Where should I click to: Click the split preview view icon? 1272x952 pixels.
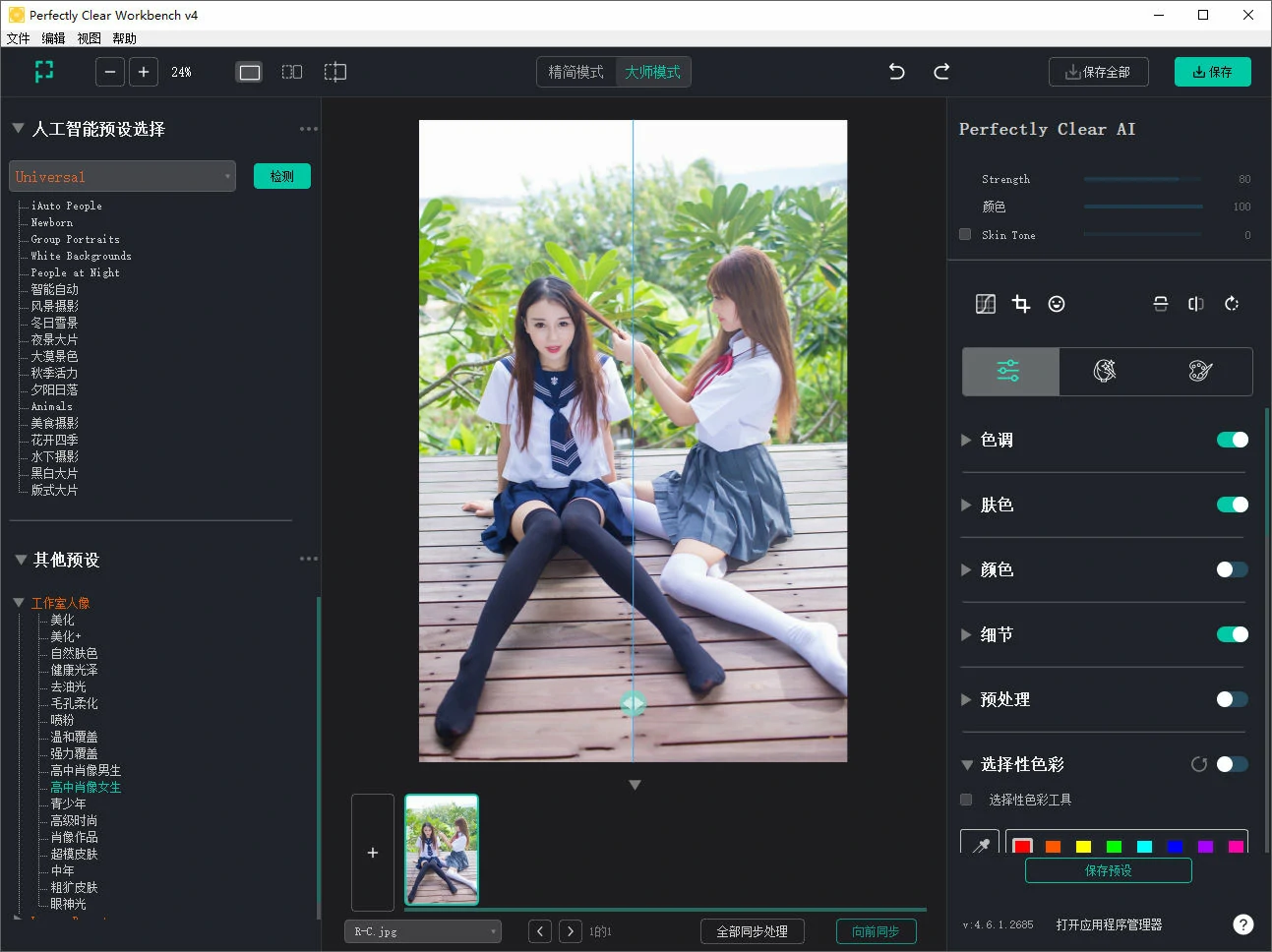334,72
